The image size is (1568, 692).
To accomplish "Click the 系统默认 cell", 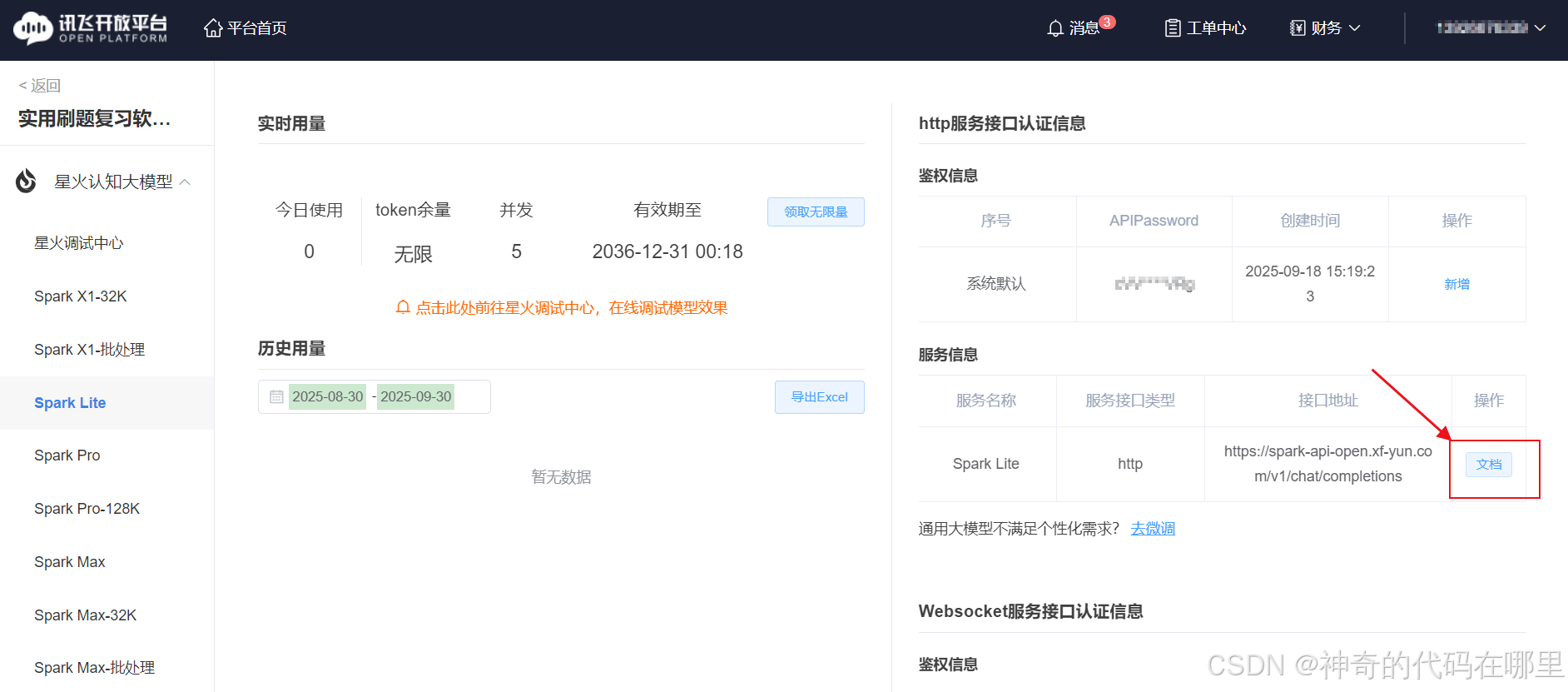I will coord(996,284).
